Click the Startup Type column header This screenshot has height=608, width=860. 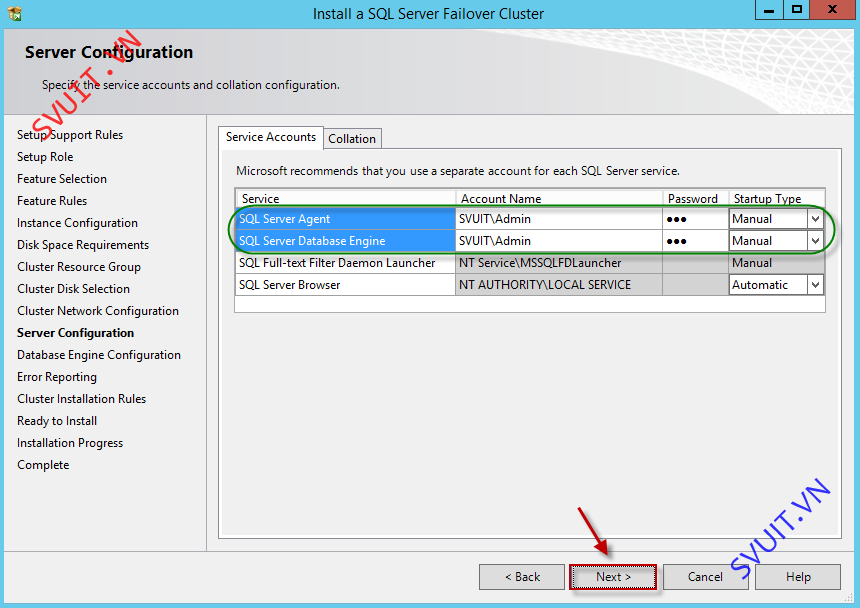(x=776, y=198)
